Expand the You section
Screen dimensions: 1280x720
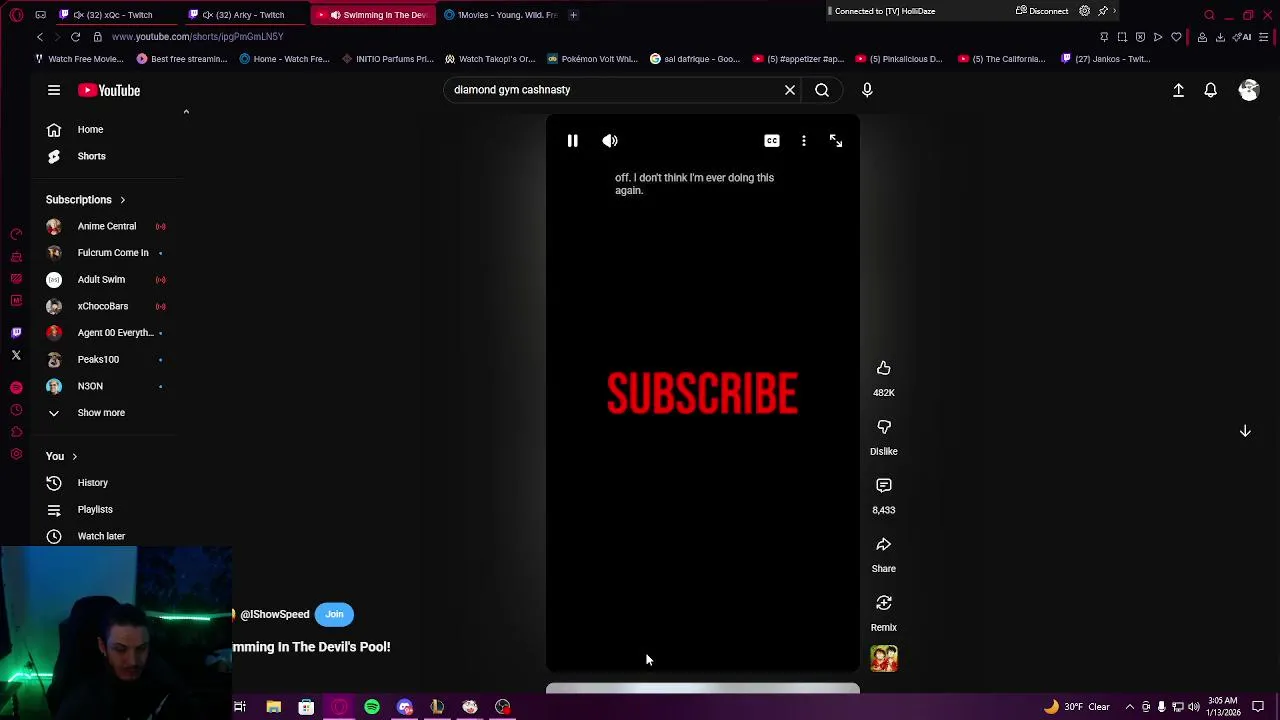61,456
